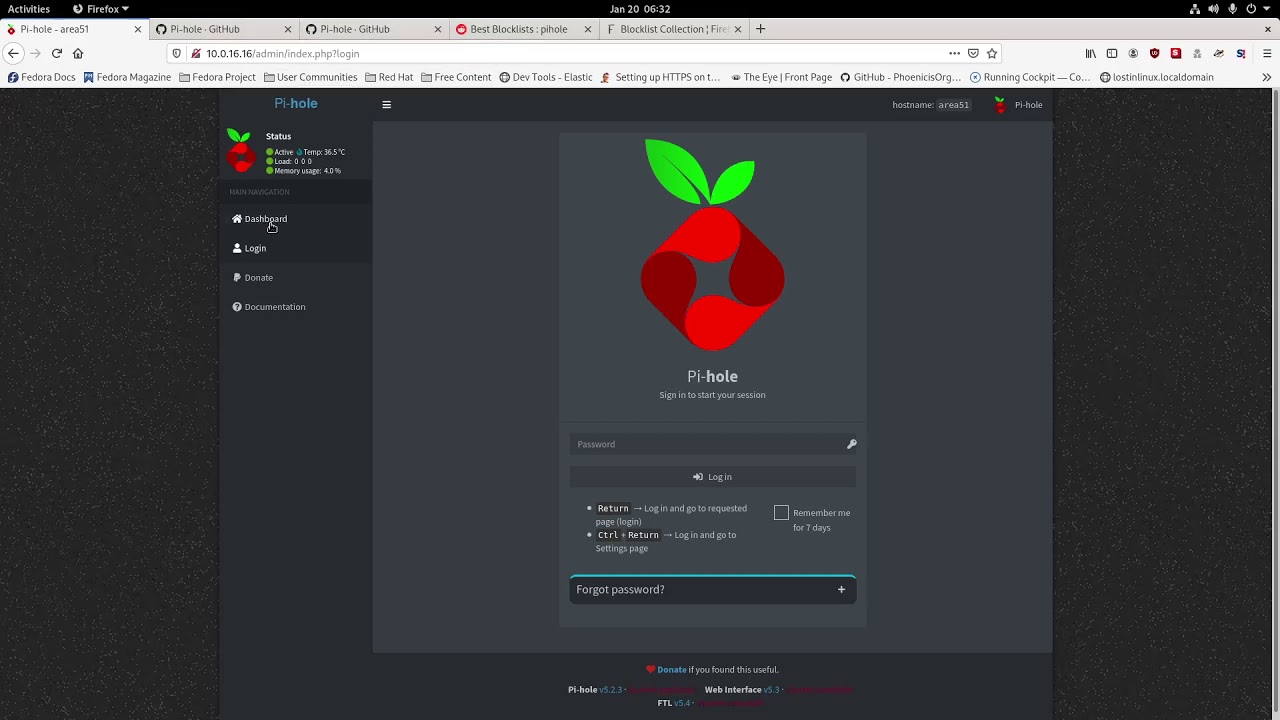
Task: Switch to Blocklist Collection tab
Action: 674,29
